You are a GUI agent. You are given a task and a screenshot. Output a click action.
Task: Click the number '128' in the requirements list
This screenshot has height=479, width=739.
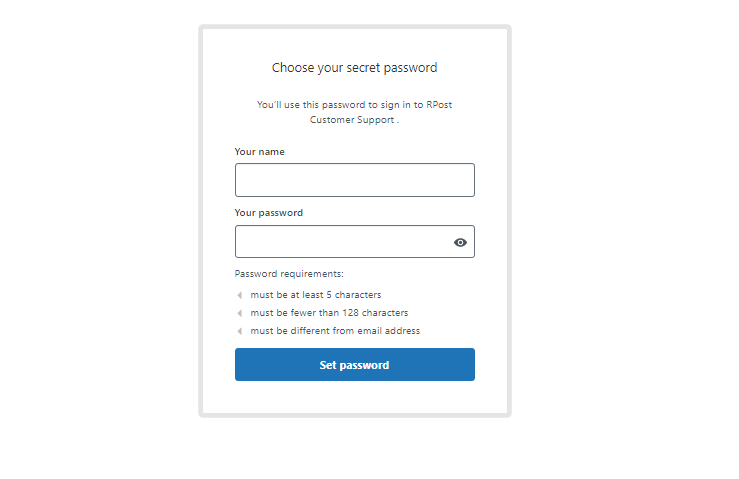[350, 313]
